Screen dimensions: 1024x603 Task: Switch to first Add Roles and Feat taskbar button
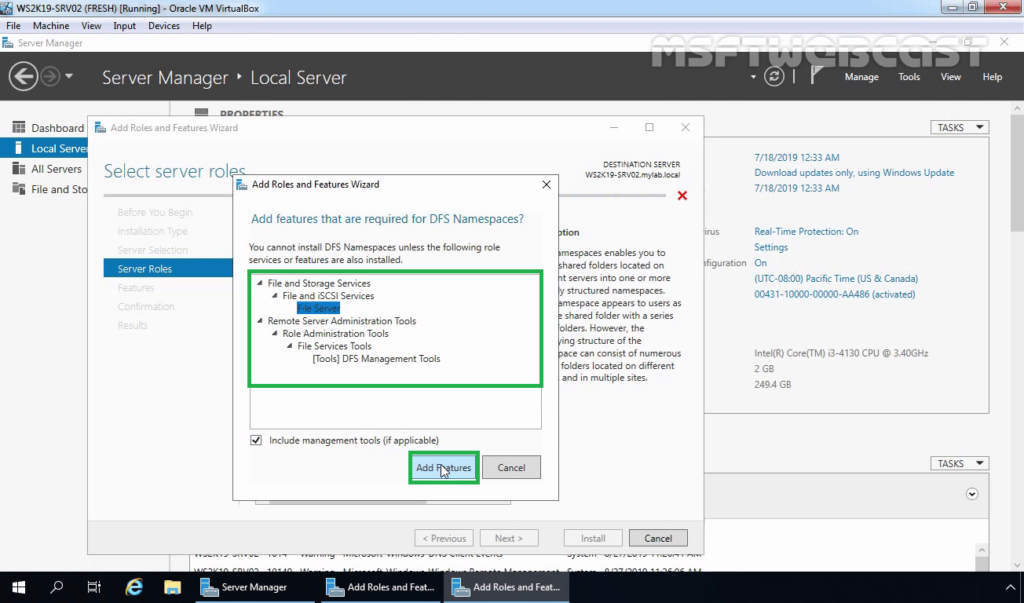tap(380, 587)
